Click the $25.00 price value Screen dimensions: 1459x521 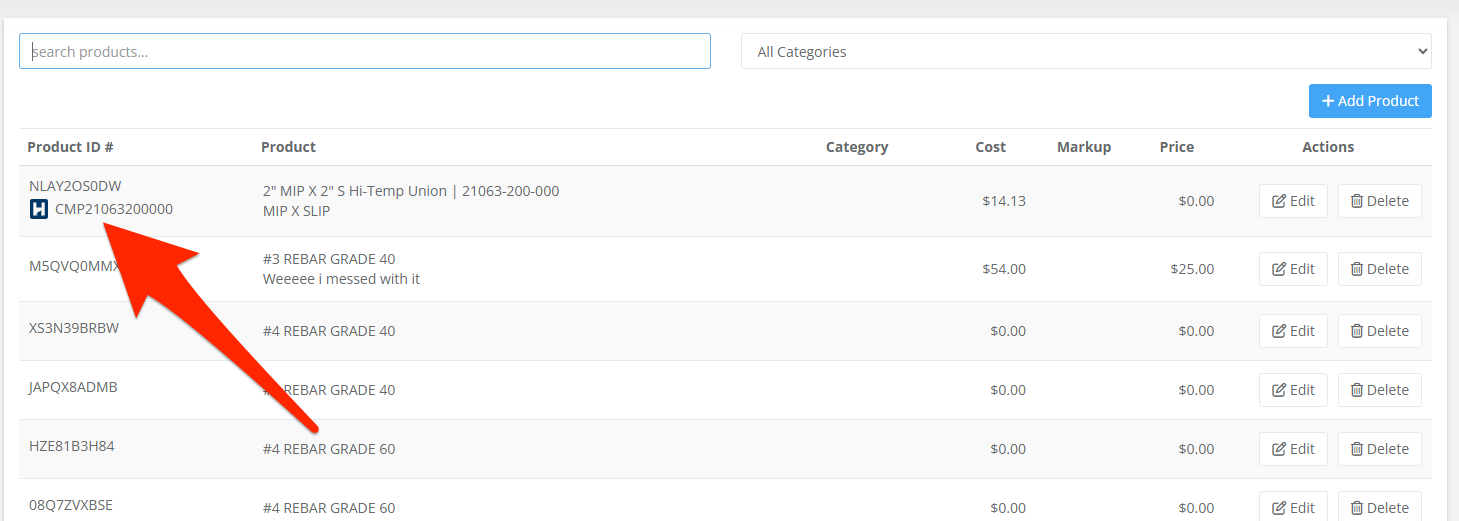pos(1192,269)
